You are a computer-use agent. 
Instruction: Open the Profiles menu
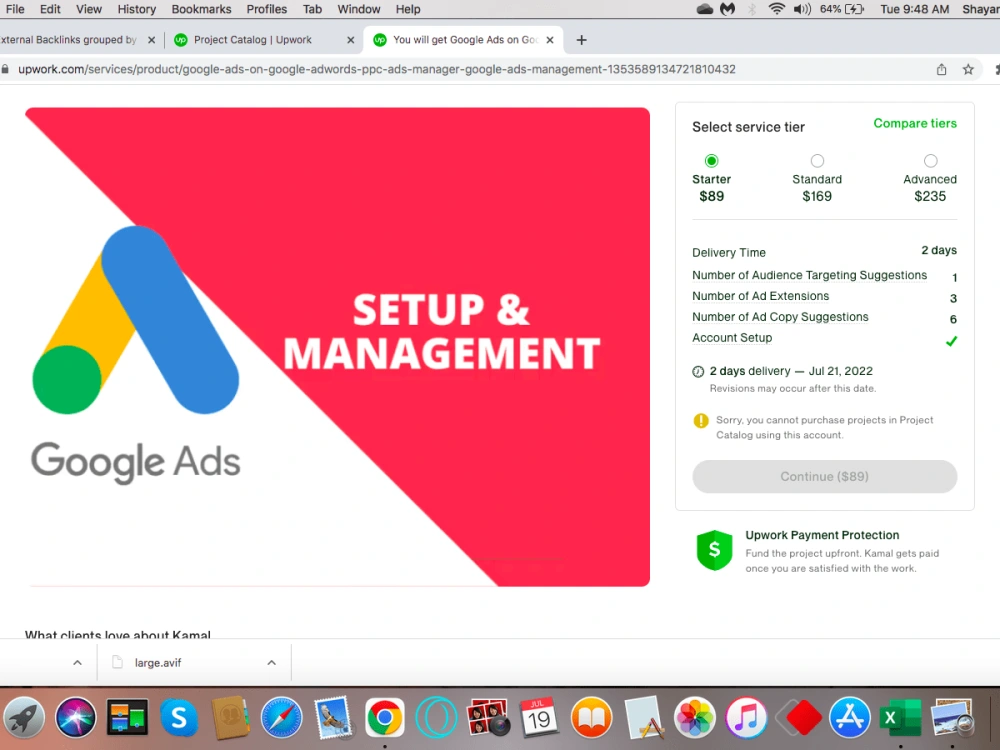(267, 9)
